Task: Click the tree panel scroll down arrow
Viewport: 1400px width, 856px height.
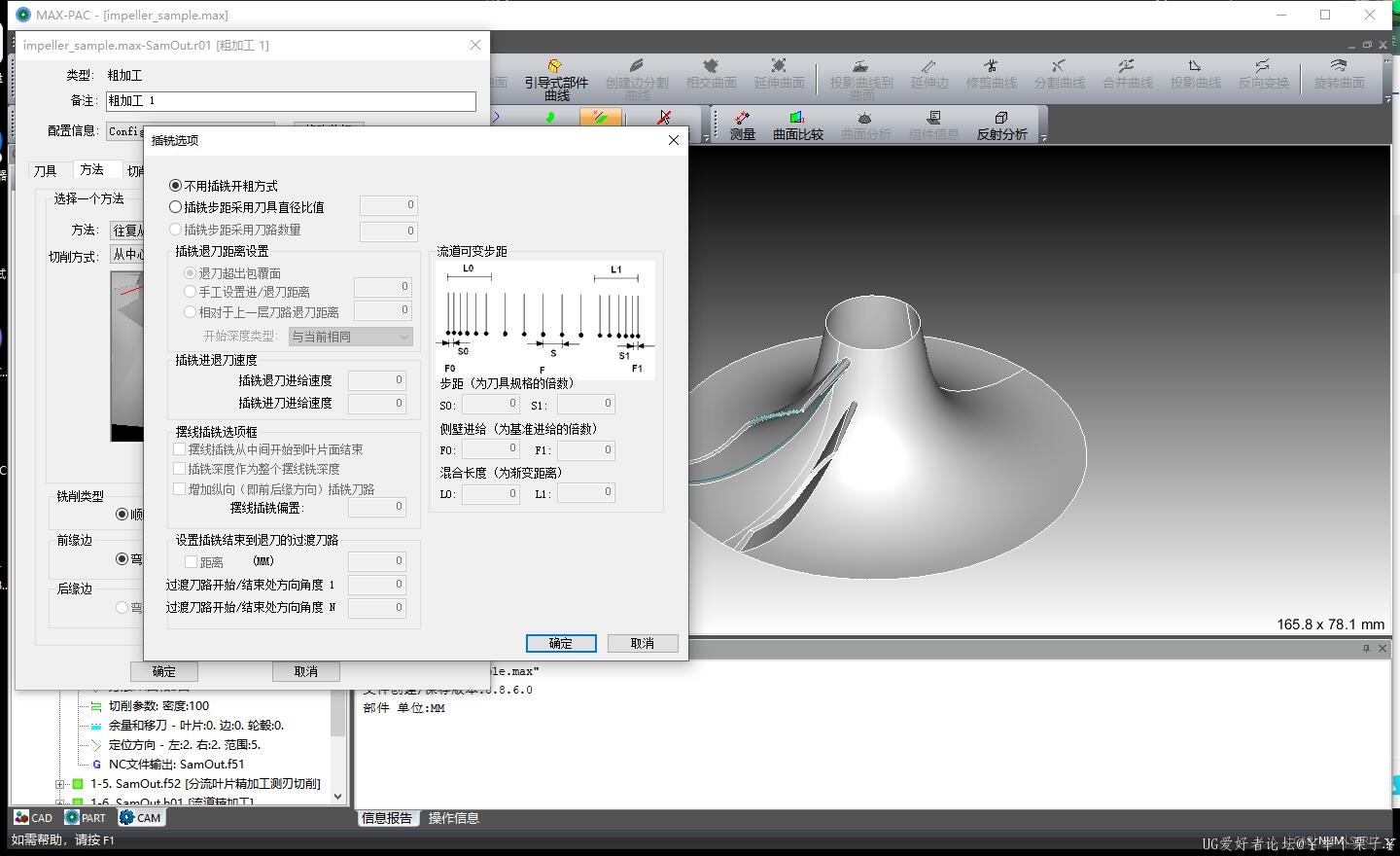Action: pos(338,796)
